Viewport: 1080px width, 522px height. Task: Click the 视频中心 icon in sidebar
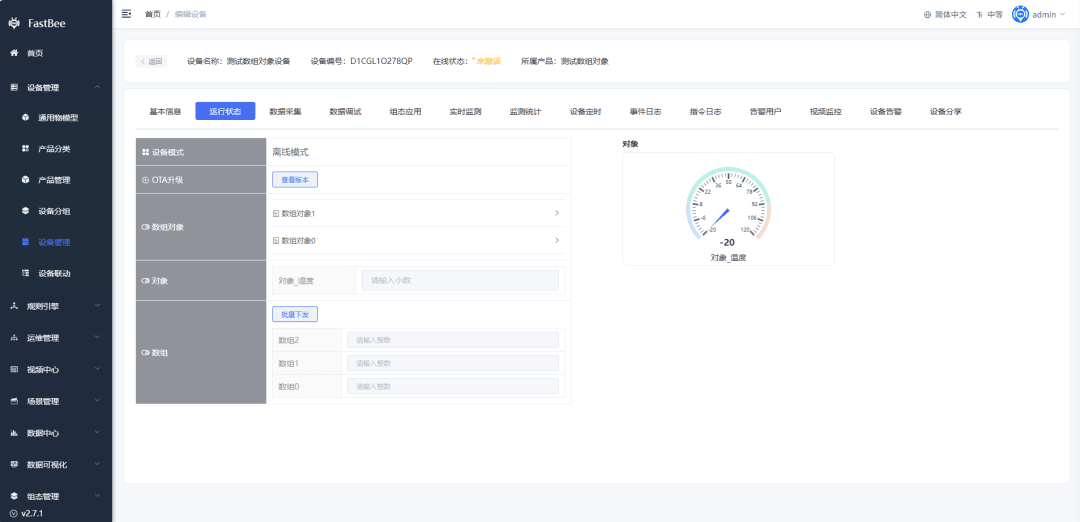14,369
